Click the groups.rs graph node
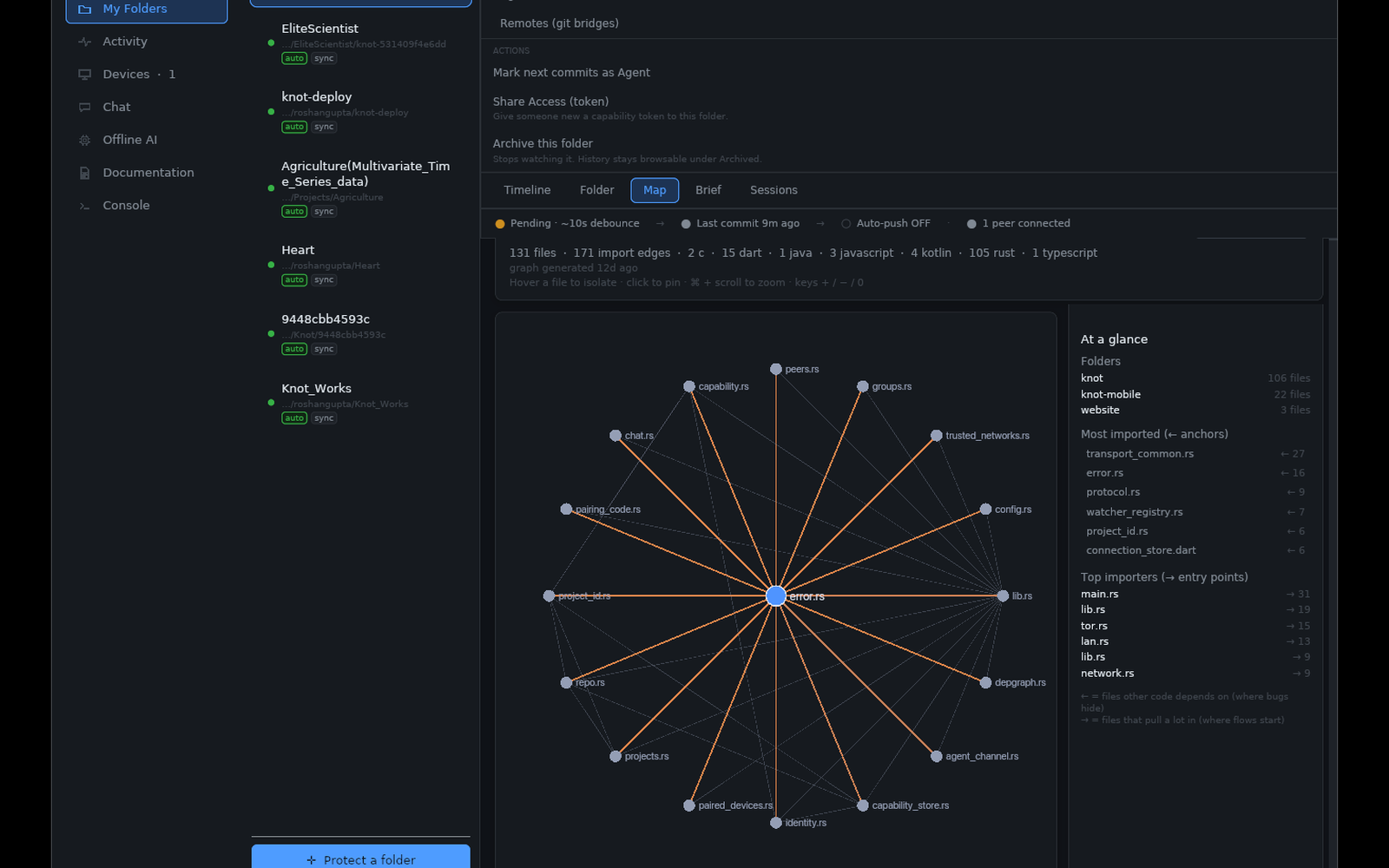 (x=863, y=386)
